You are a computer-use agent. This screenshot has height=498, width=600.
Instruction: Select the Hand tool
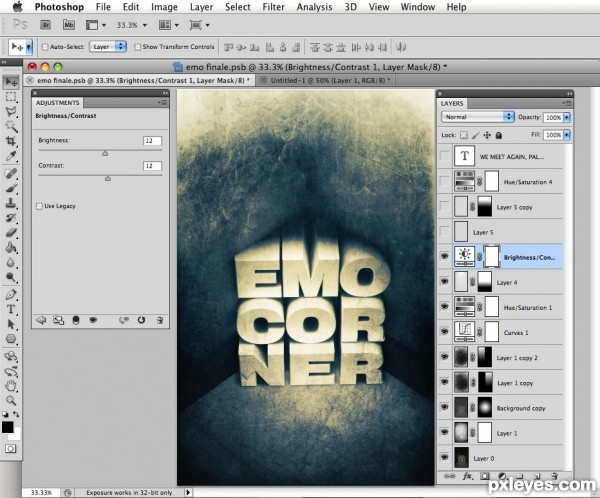[x=11, y=385]
